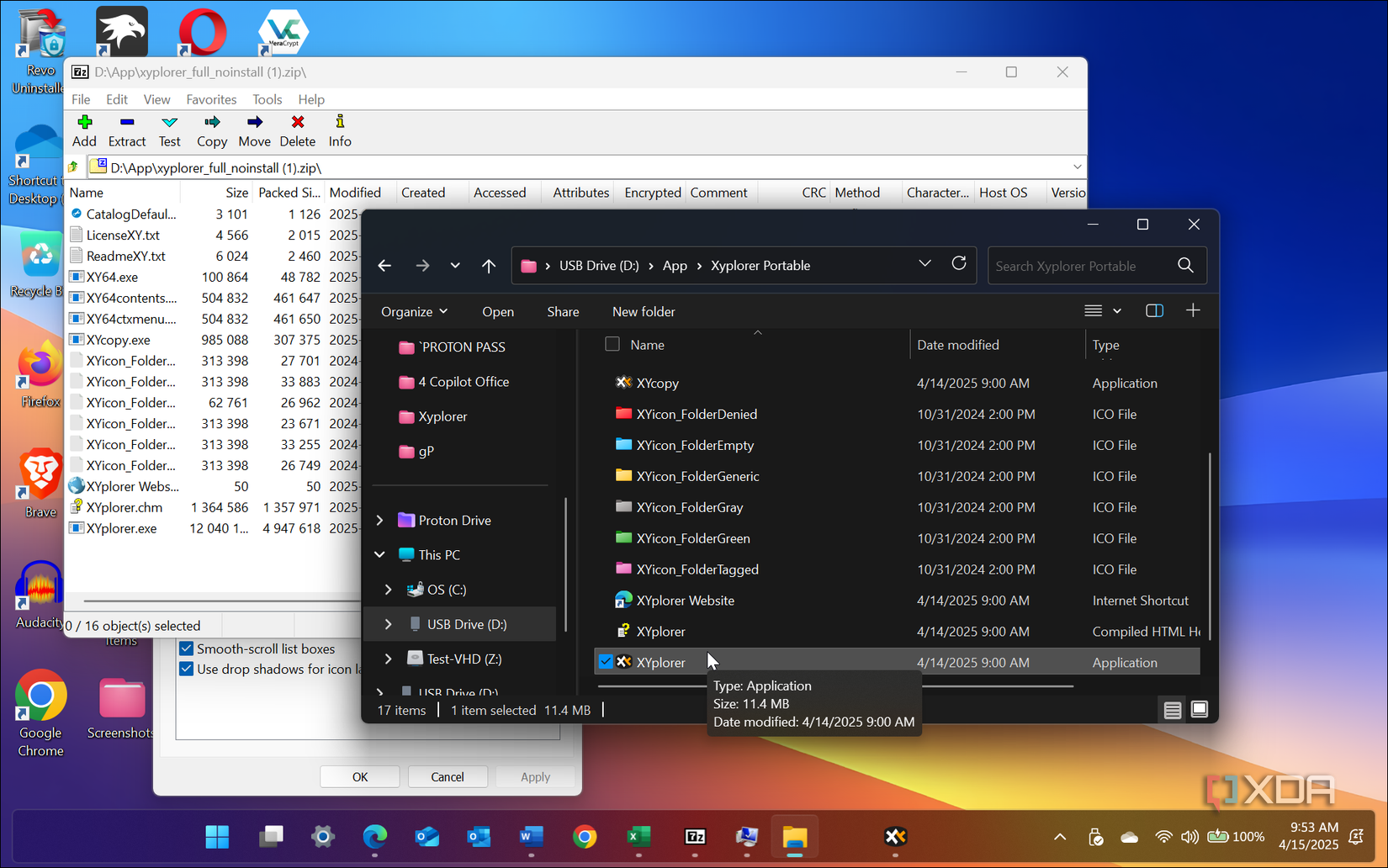1388x868 pixels.
Task: Click the Apply button
Action: (535, 776)
